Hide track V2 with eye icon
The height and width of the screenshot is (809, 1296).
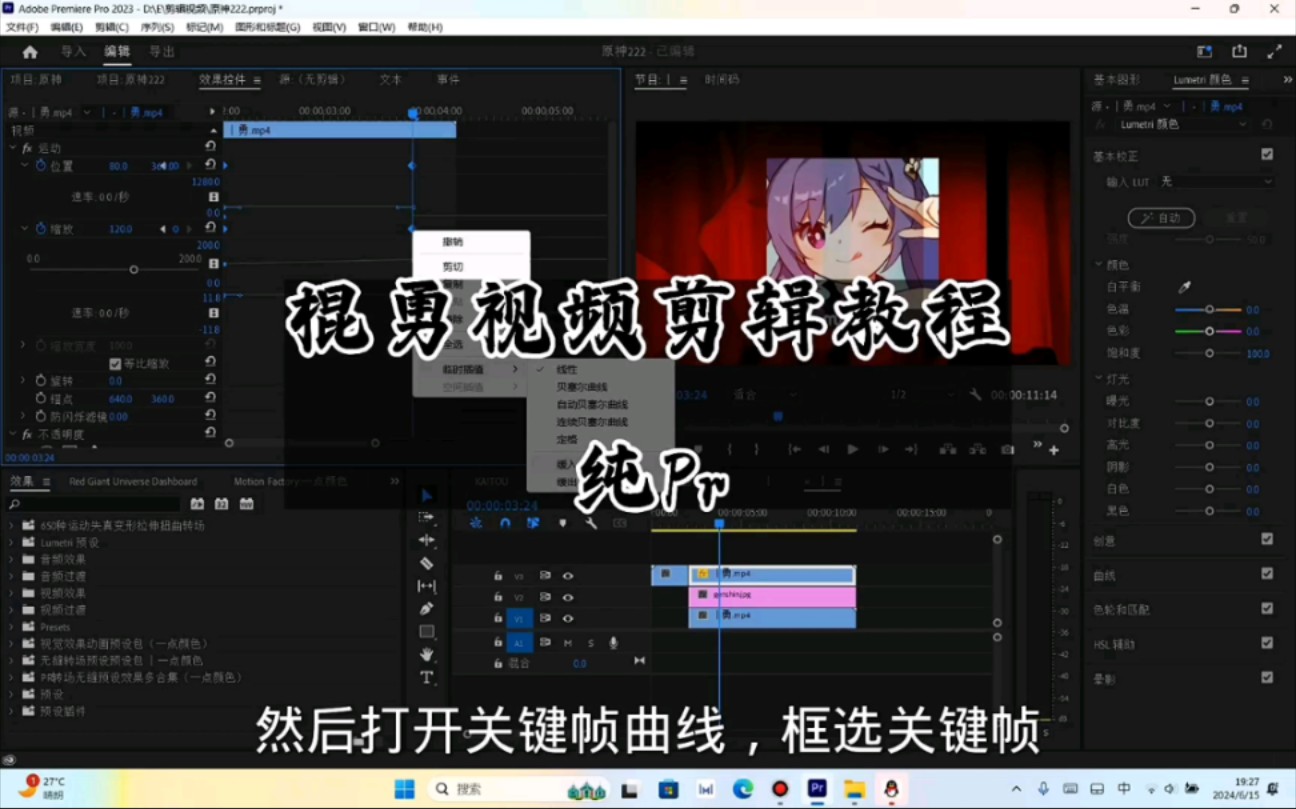click(568, 597)
